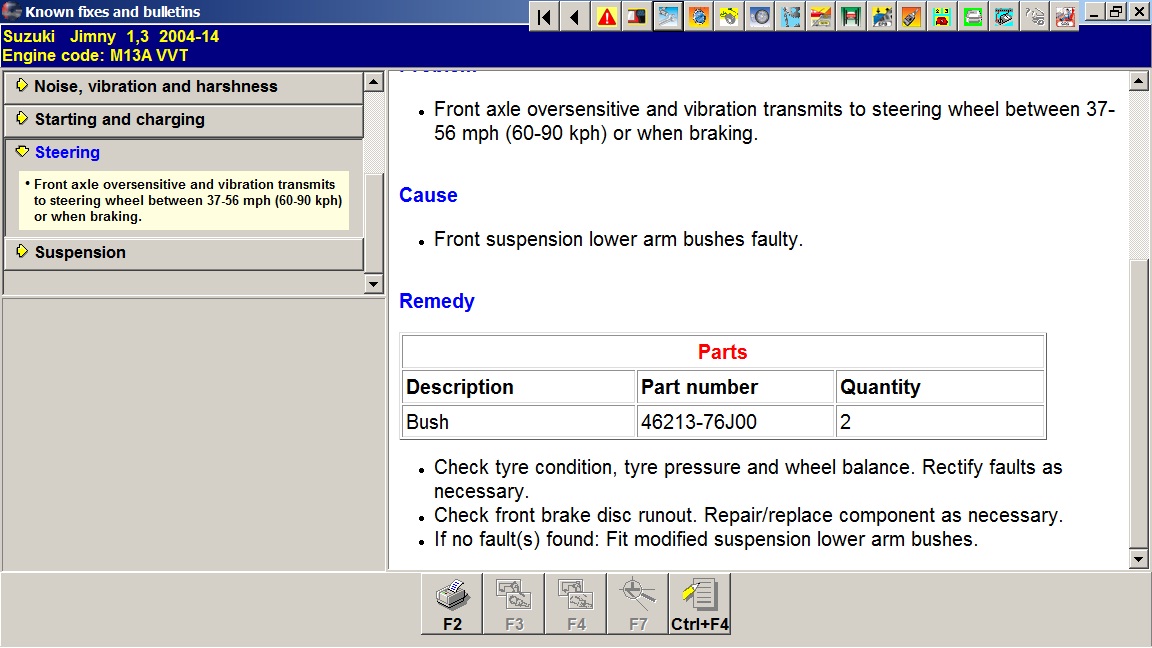Click the F7 magnifier button
Viewport: 1152px width, 648px height.
click(638, 603)
